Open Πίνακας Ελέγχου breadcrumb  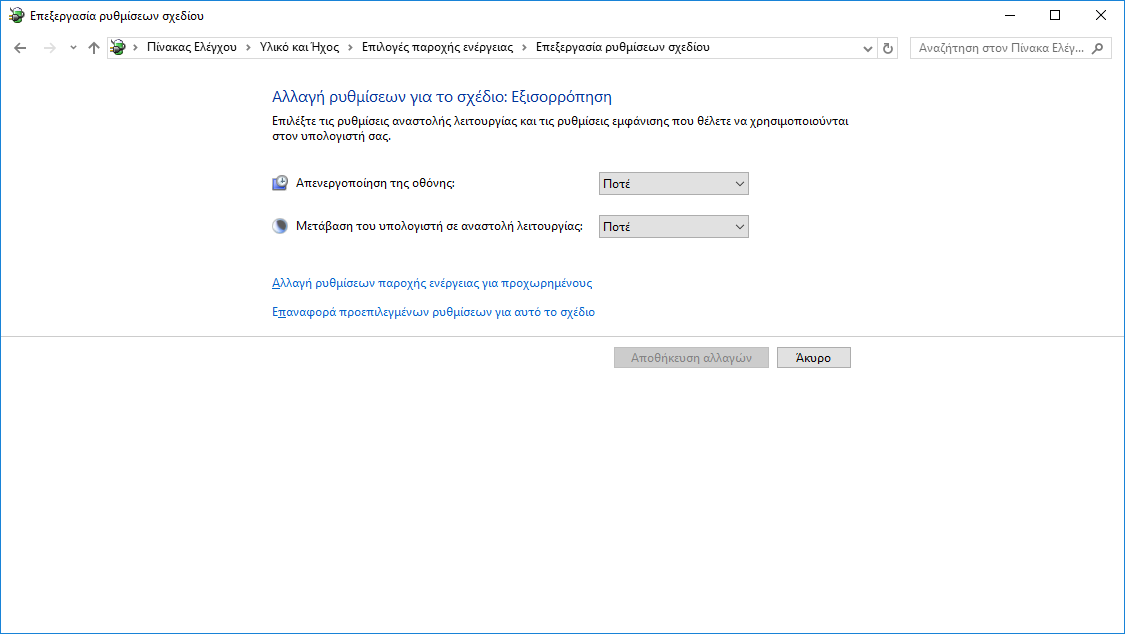pos(192,47)
